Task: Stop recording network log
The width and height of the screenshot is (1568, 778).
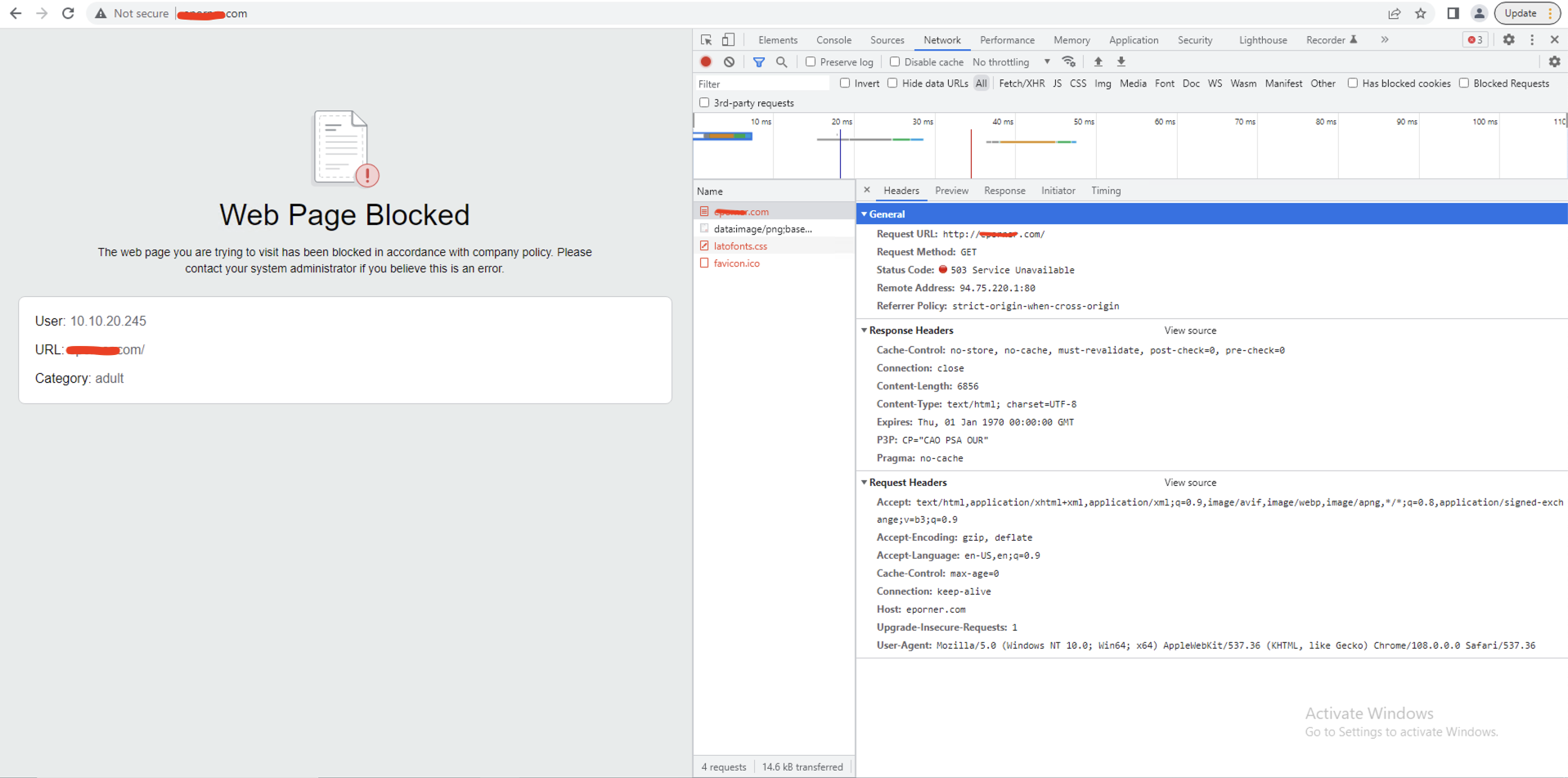Action: [x=706, y=61]
